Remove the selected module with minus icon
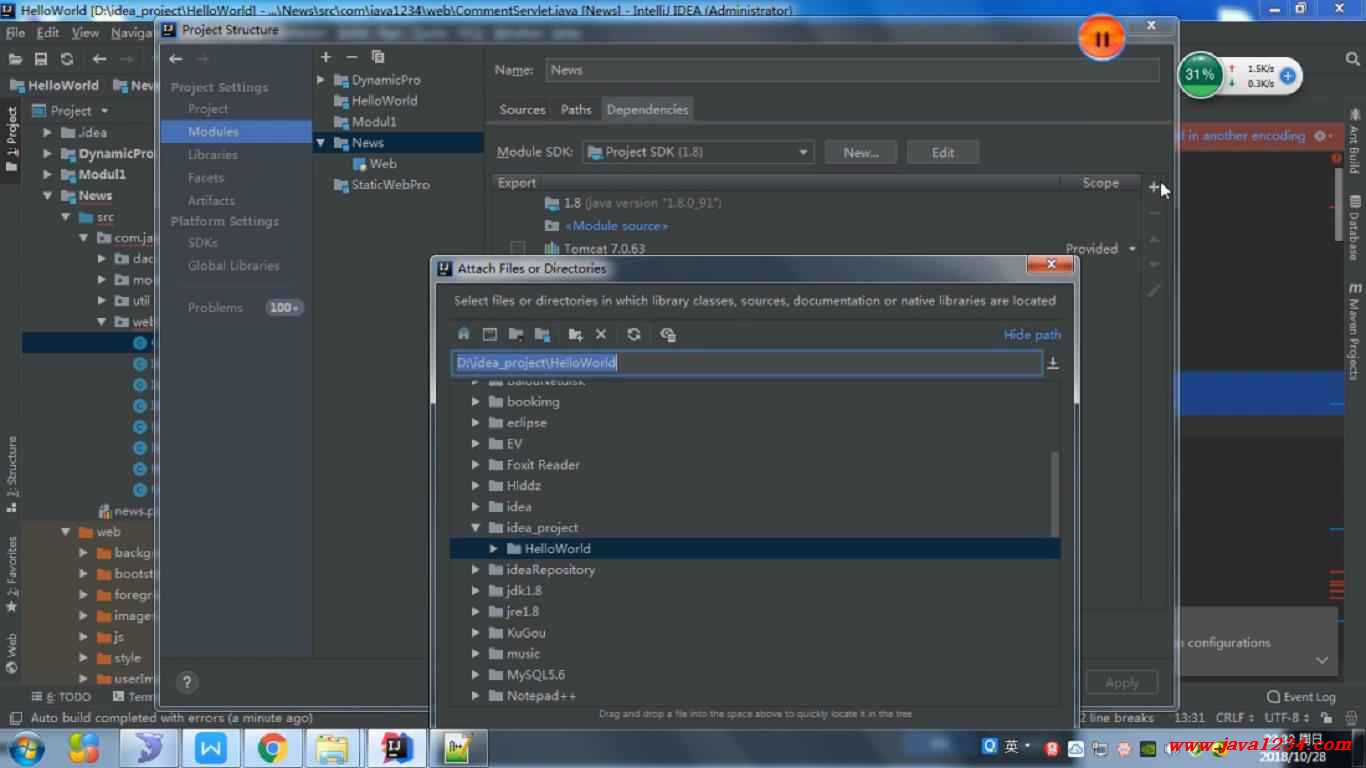Image resolution: width=1366 pixels, height=768 pixels. [351, 57]
